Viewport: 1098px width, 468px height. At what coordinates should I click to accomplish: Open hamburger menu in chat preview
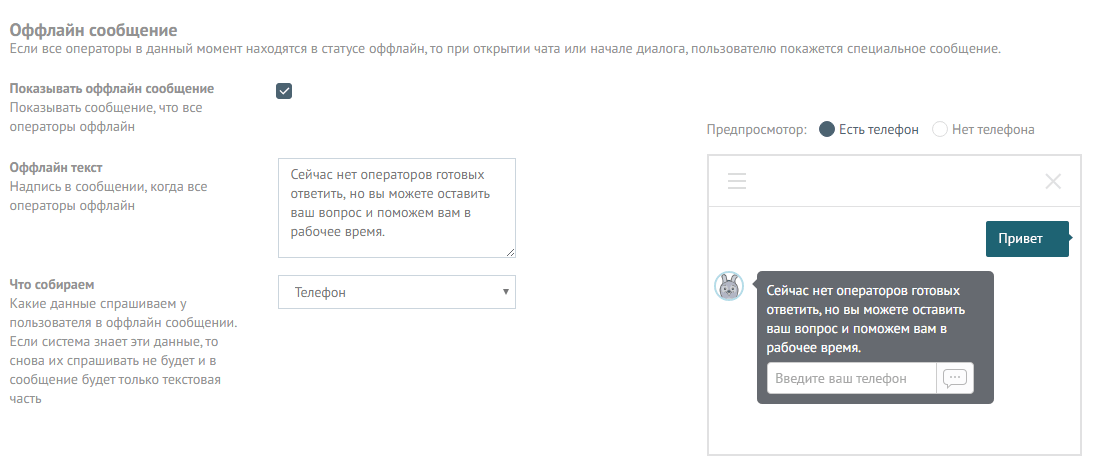point(737,181)
